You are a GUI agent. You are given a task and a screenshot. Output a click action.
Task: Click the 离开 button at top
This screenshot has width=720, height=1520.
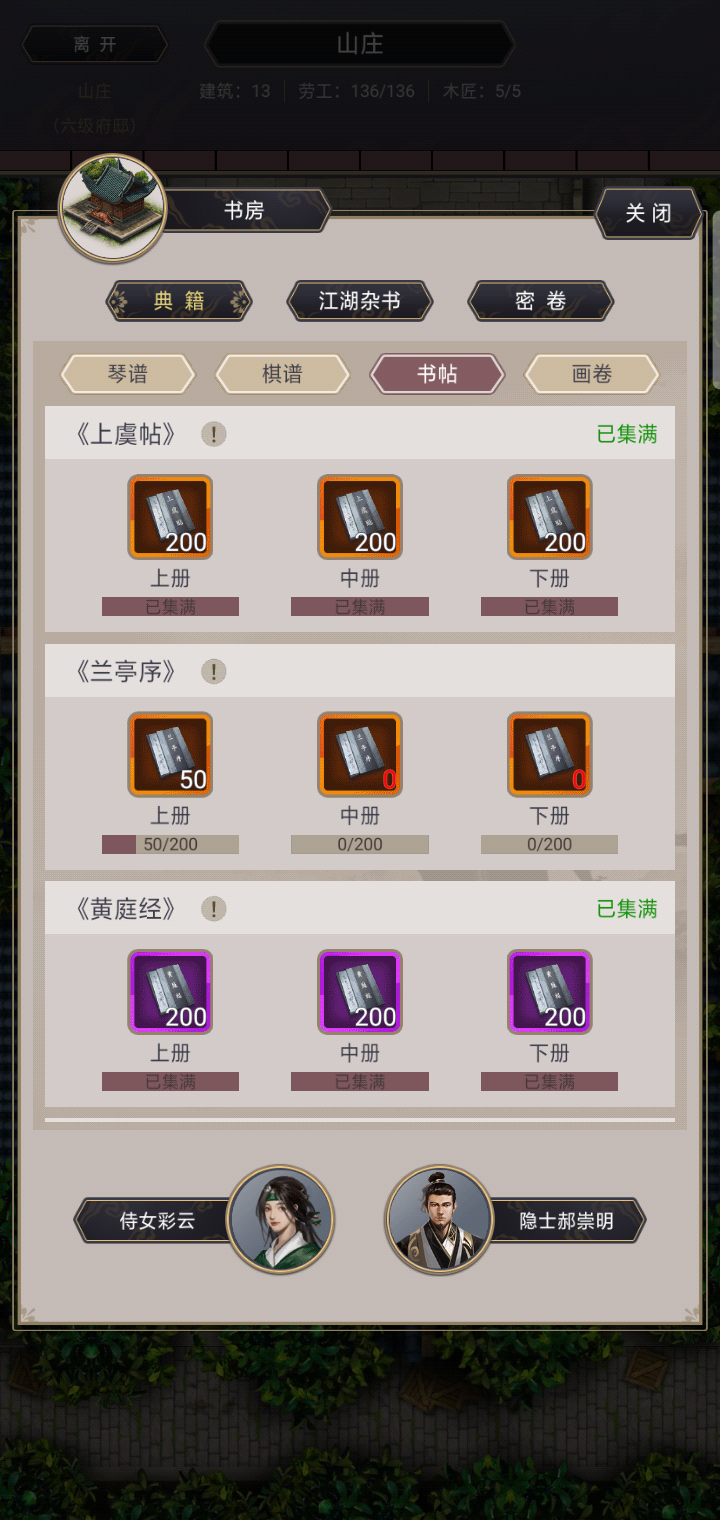[x=95, y=44]
